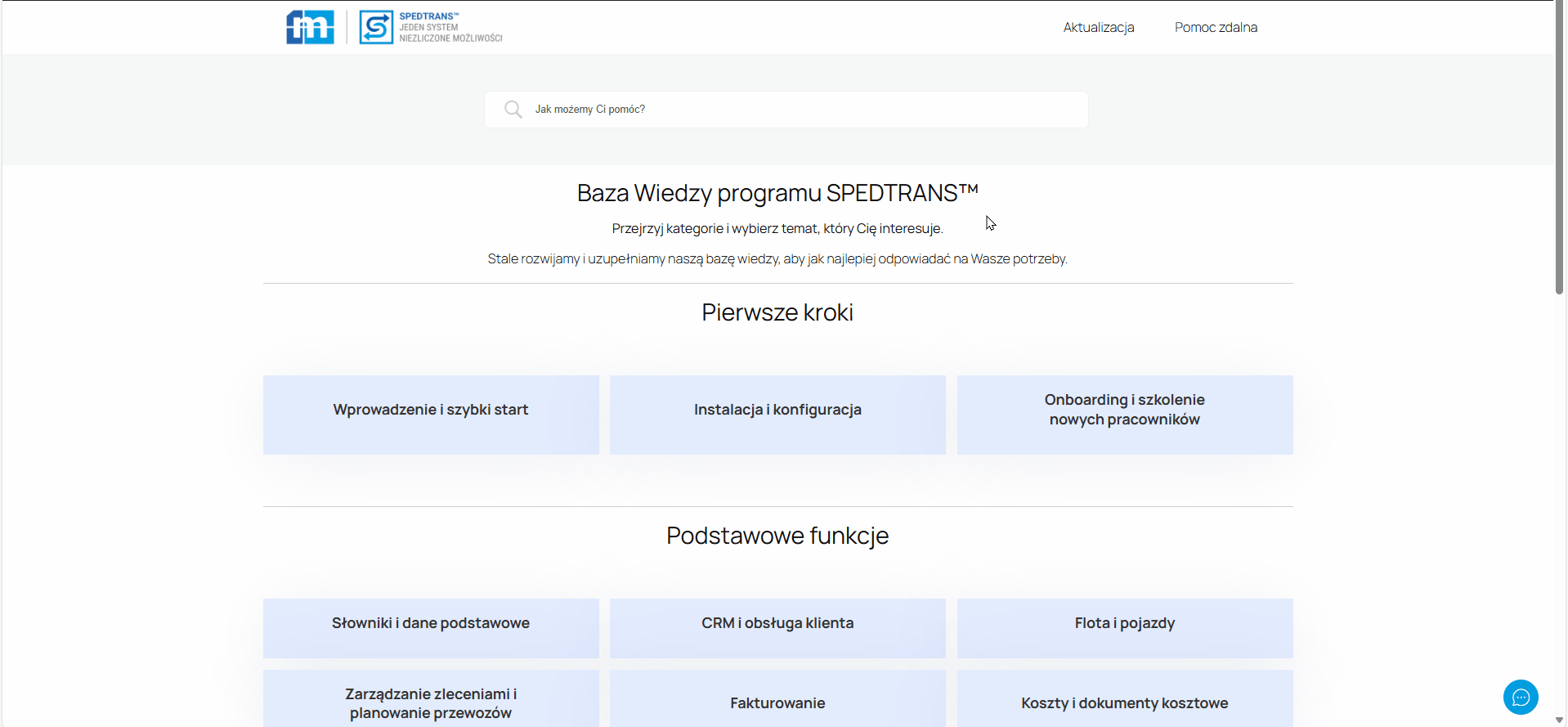
Task: Click the scrollbar down arrow
Action: (1559, 720)
